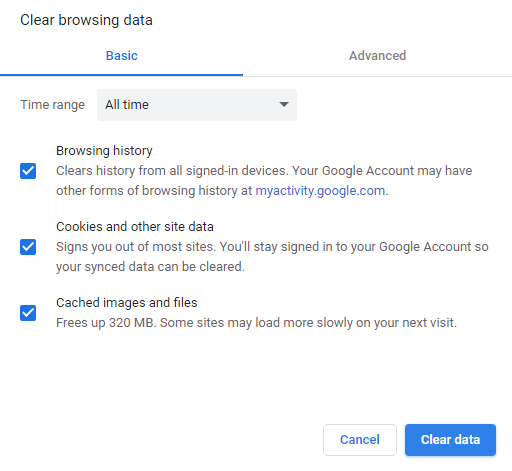Screen dimensions: 512x471
Task: Confirm with the Clear data button
Action: coord(450,440)
